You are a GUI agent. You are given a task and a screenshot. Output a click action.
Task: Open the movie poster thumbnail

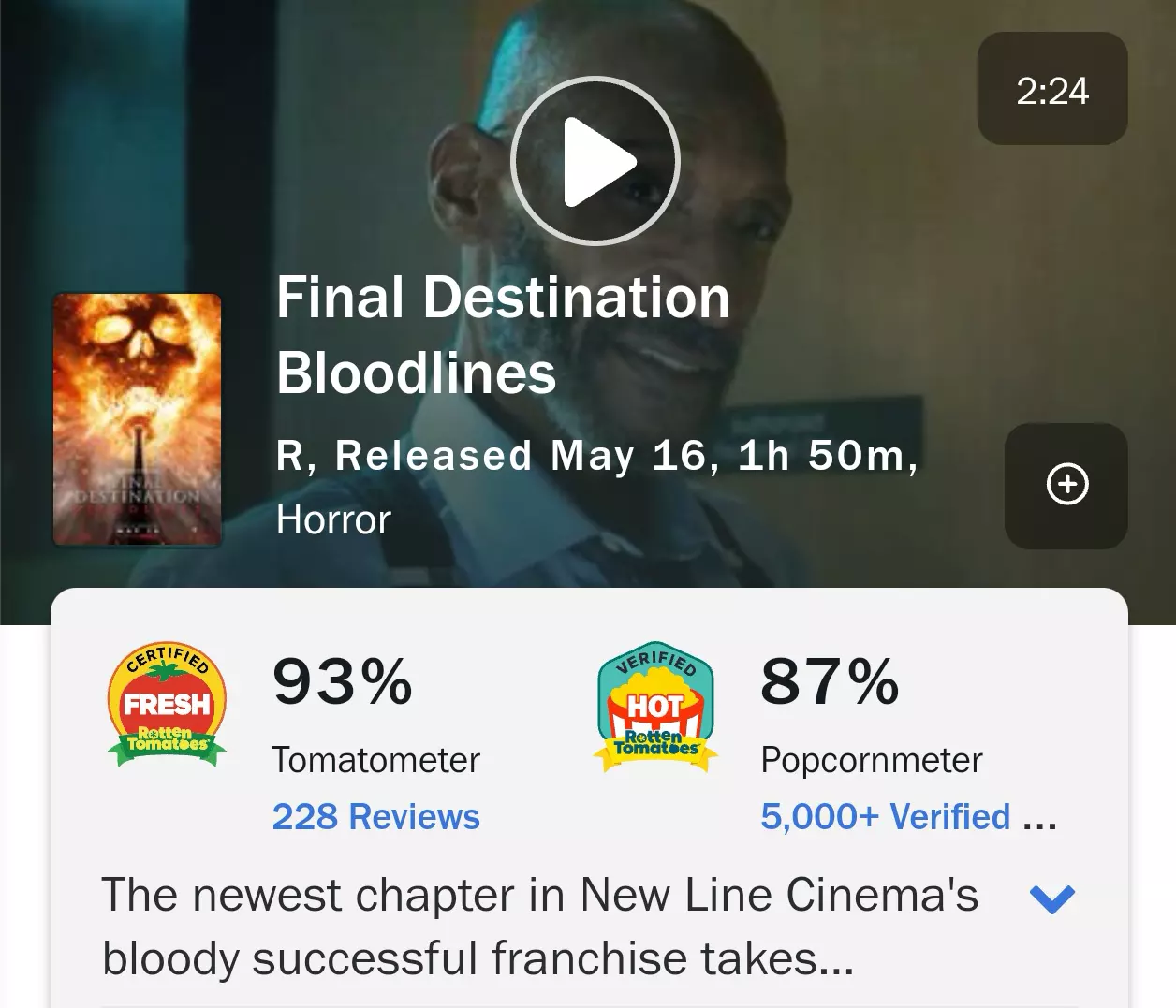coord(138,420)
